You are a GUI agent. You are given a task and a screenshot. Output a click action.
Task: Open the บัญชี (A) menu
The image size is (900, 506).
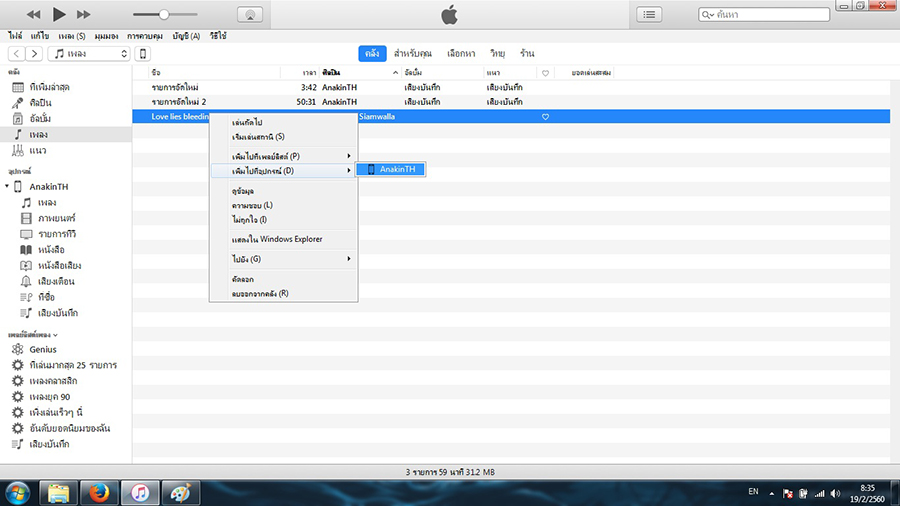click(186, 36)
